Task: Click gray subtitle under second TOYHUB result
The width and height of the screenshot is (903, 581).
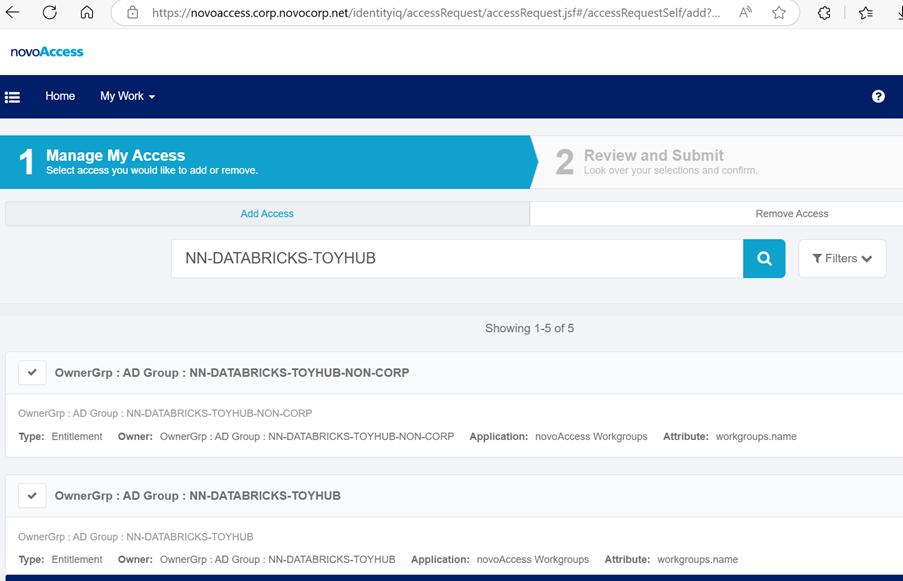Action: coord(135,537)
